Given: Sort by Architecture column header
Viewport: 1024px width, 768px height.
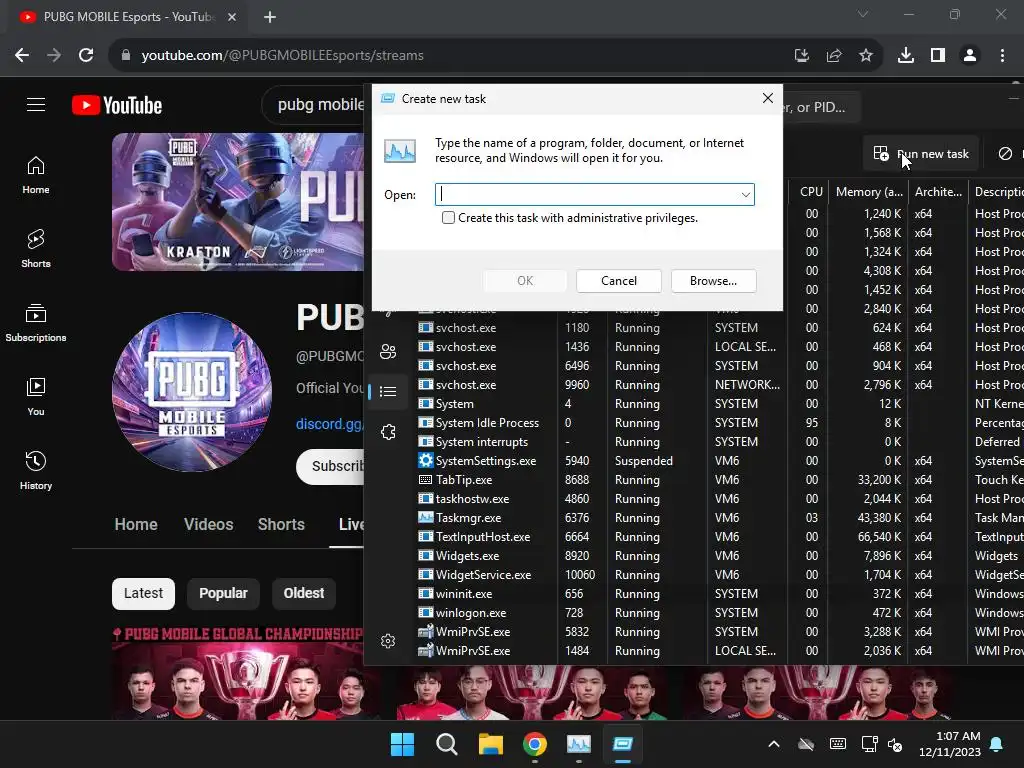Looking at the screenshot, I should click(938, 192).
